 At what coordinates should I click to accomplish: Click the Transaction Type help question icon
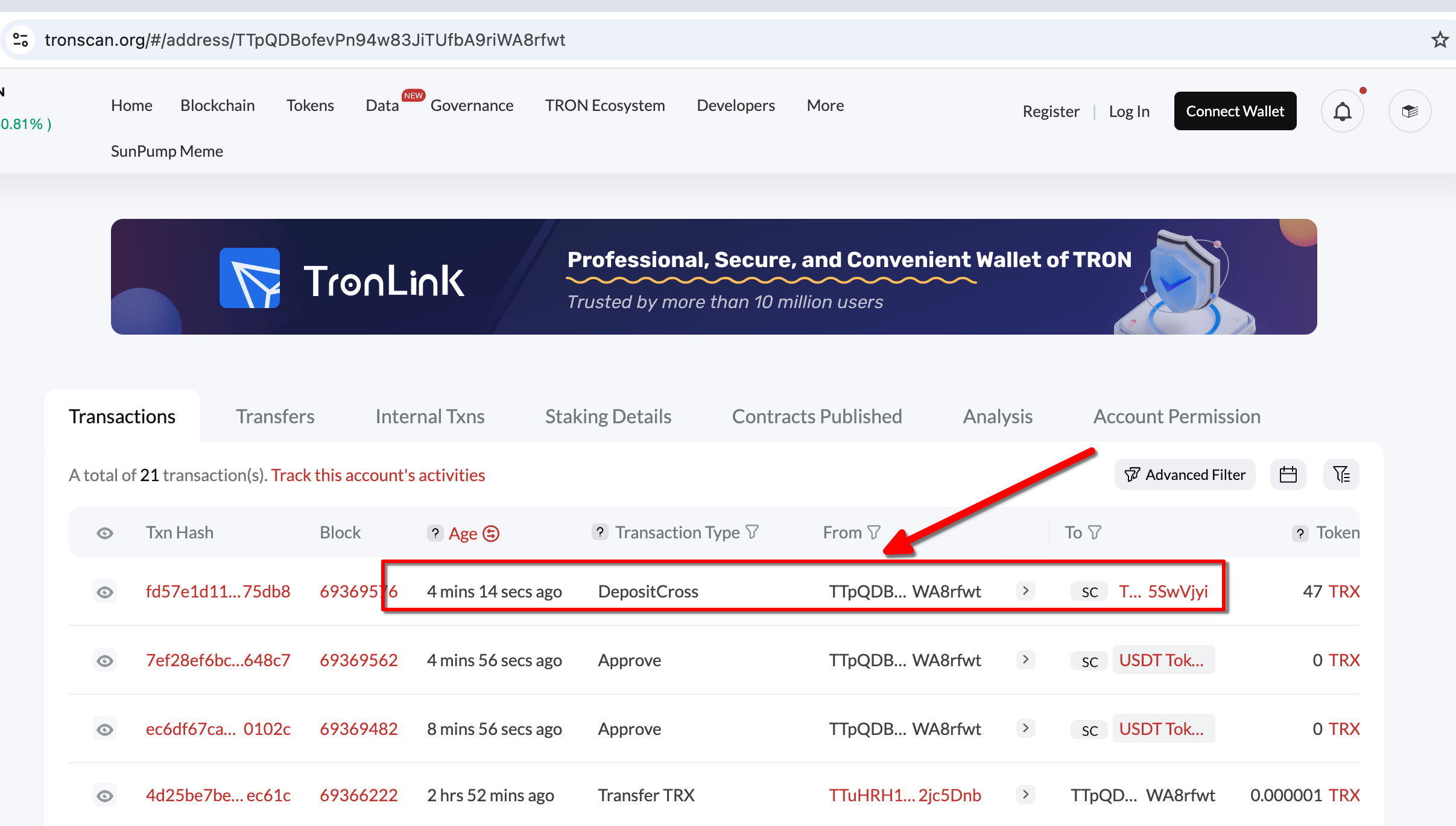tap(600, 532)
